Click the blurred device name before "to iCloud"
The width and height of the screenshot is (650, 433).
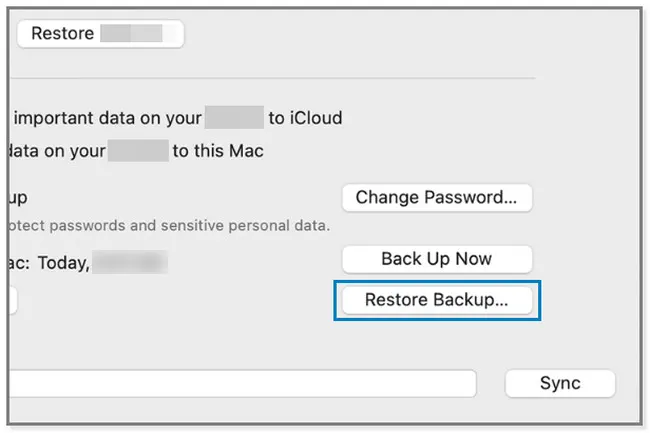(x=235, y=117)
